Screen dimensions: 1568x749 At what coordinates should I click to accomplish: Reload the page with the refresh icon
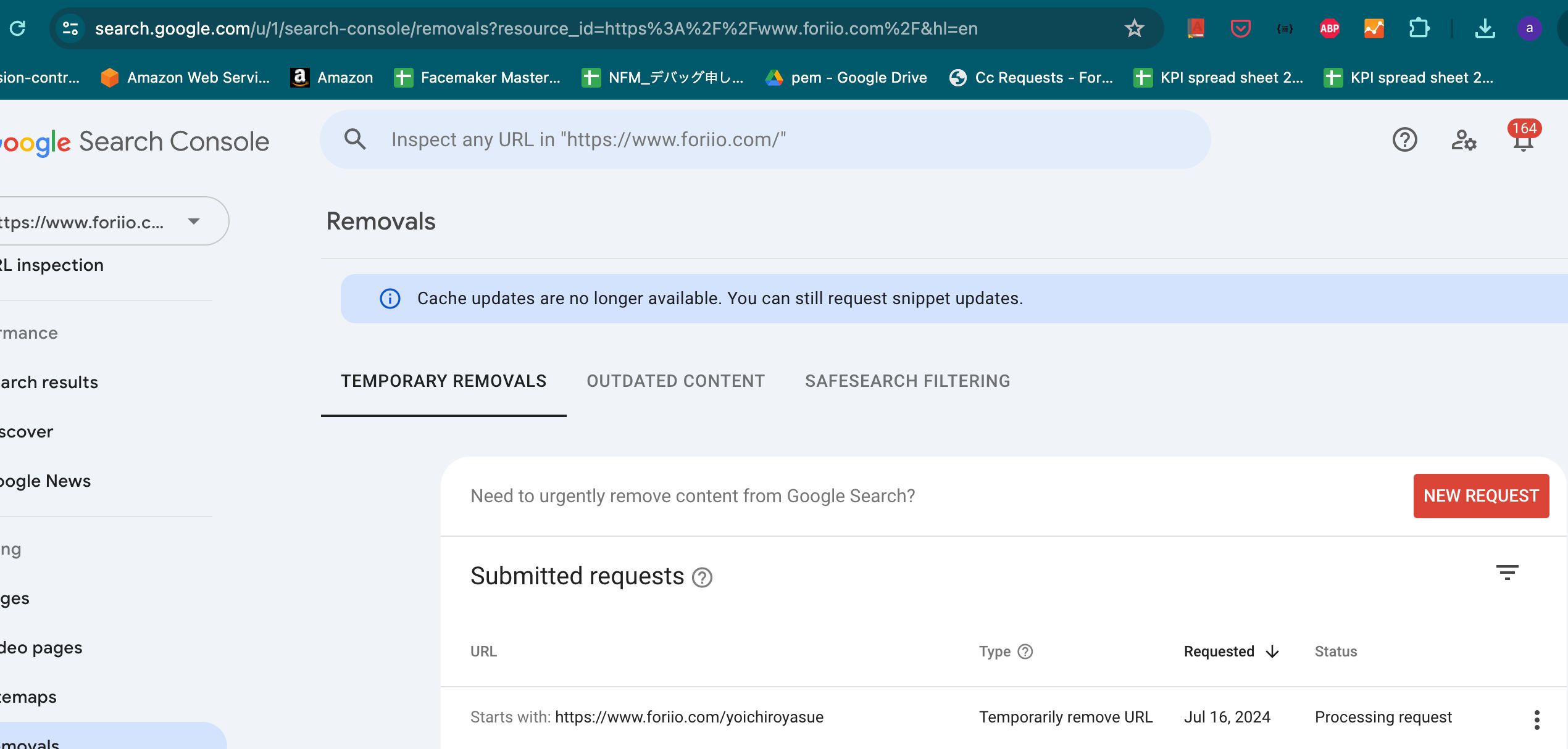coord(18,28)
